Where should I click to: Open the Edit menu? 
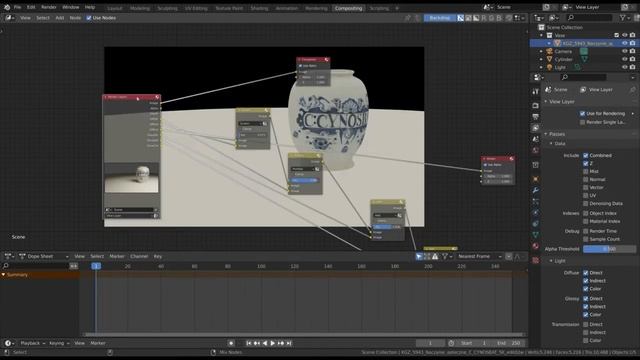tap(31, 7)
